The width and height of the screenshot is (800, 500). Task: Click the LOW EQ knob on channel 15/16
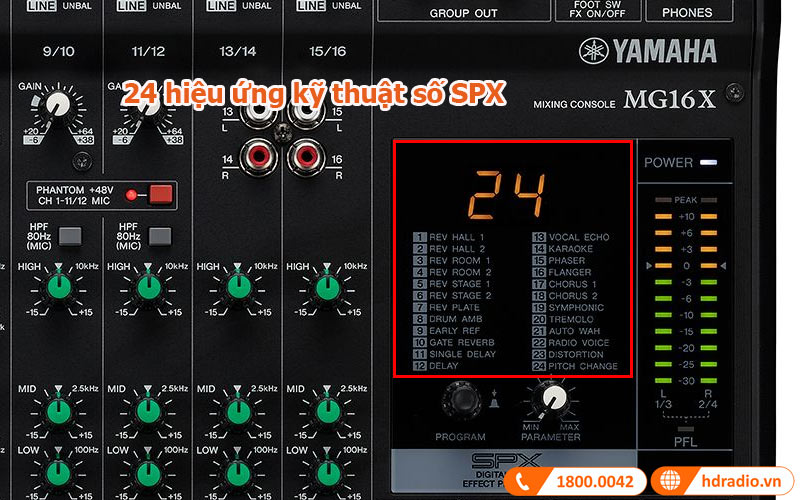[328, 473]
